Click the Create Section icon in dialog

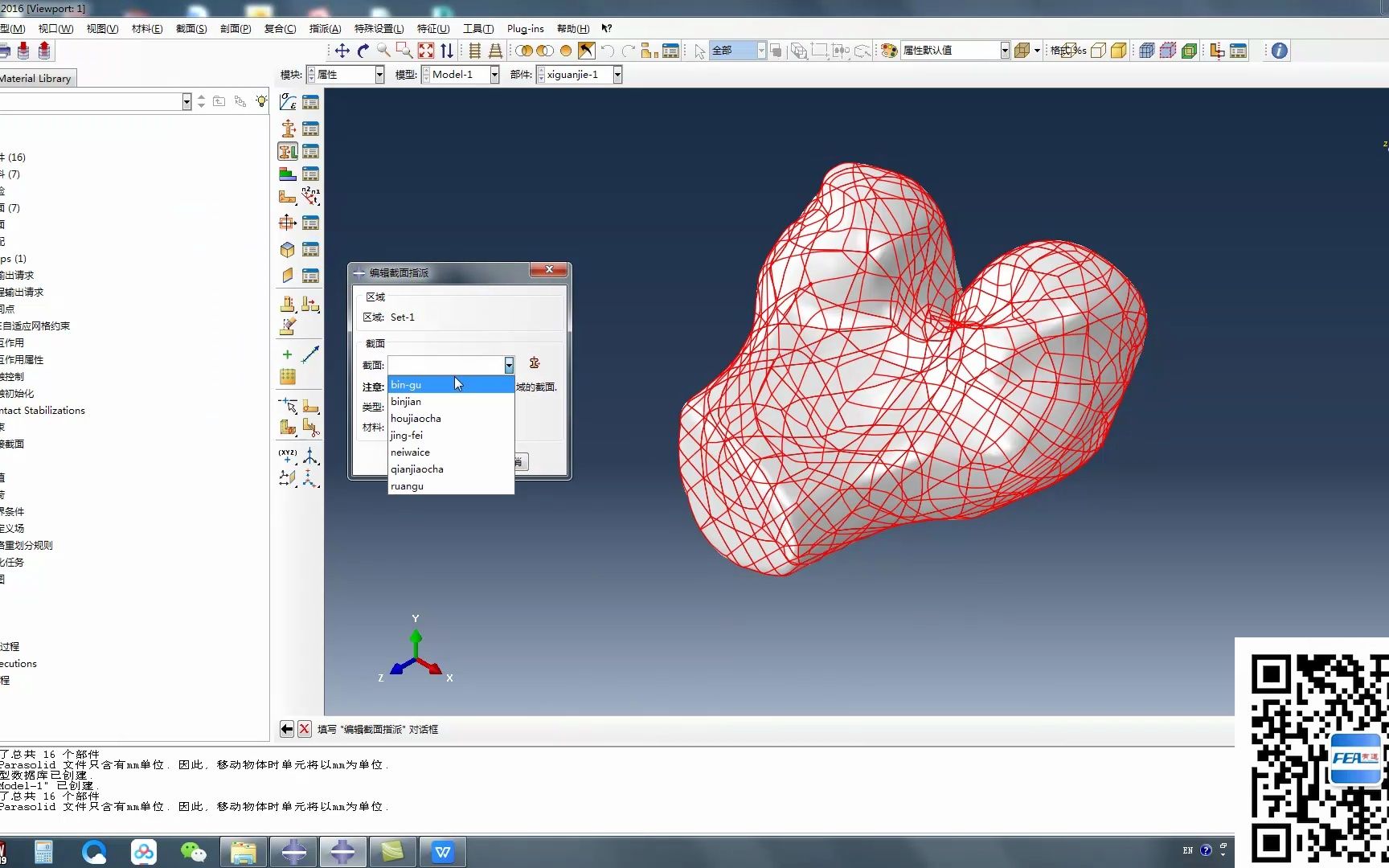pyautogui.click(x=535, y=363)
